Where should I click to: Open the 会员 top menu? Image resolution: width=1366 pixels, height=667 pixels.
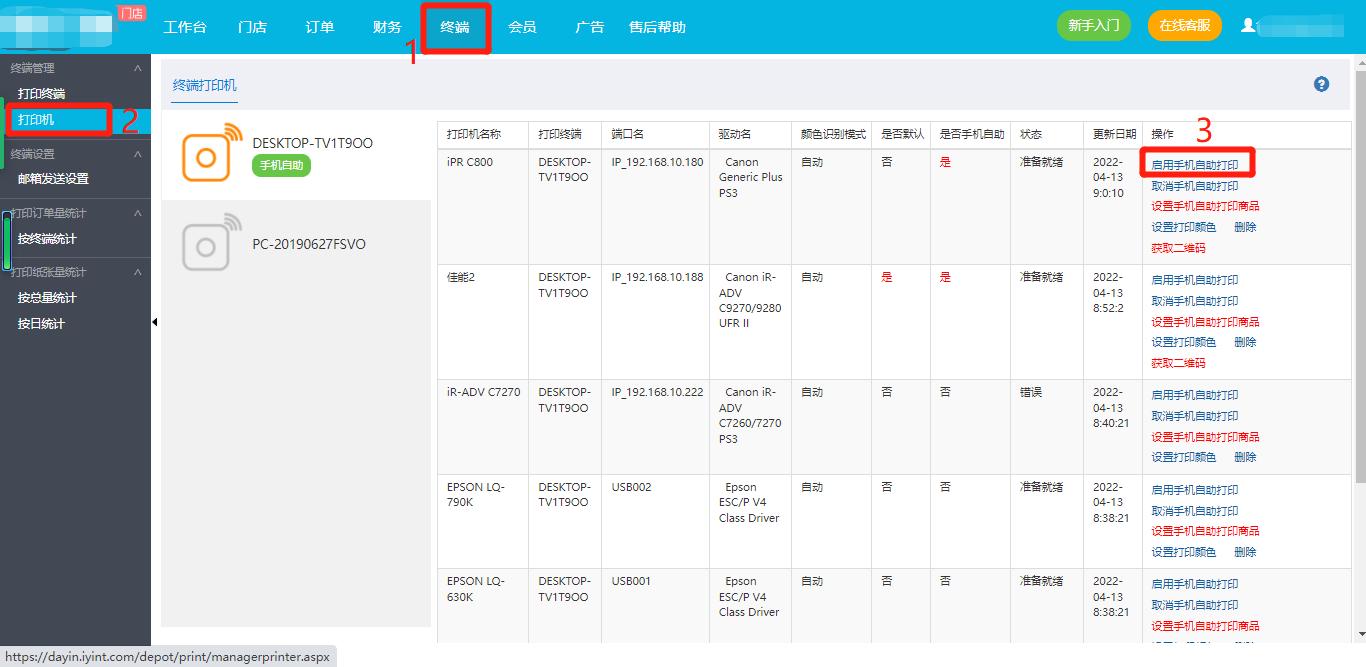(x=522, y=27)
